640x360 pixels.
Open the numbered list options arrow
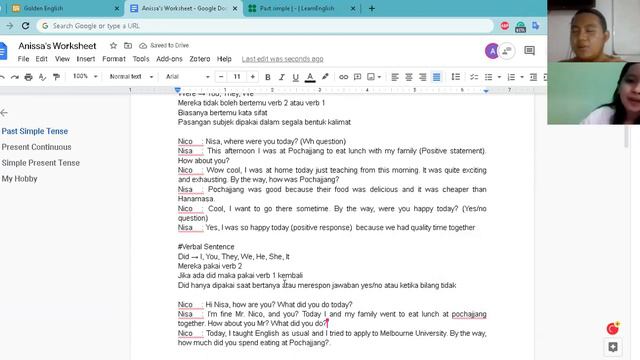click(x=522, y=77)
